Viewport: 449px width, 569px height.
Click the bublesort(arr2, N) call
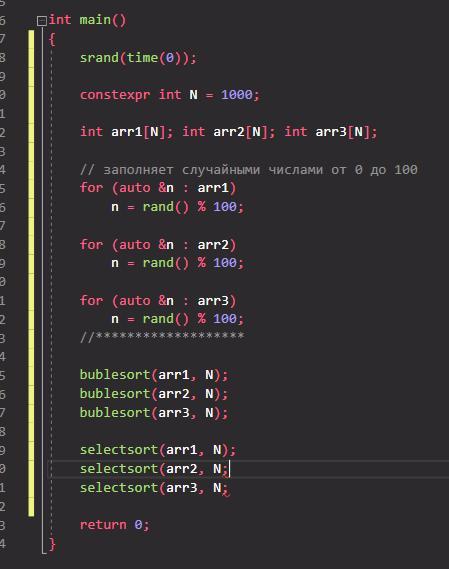(154, 394)
